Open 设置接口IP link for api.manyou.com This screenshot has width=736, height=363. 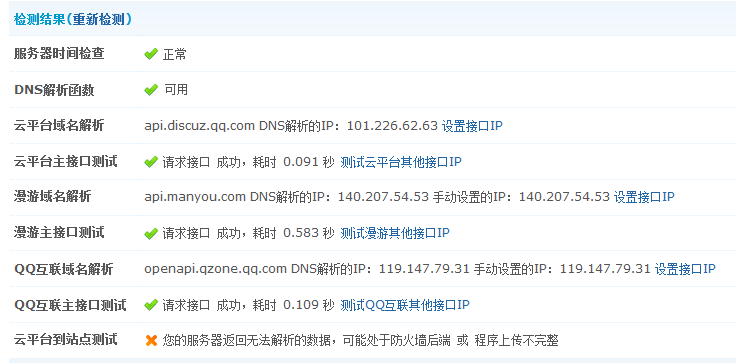[644, 197]
